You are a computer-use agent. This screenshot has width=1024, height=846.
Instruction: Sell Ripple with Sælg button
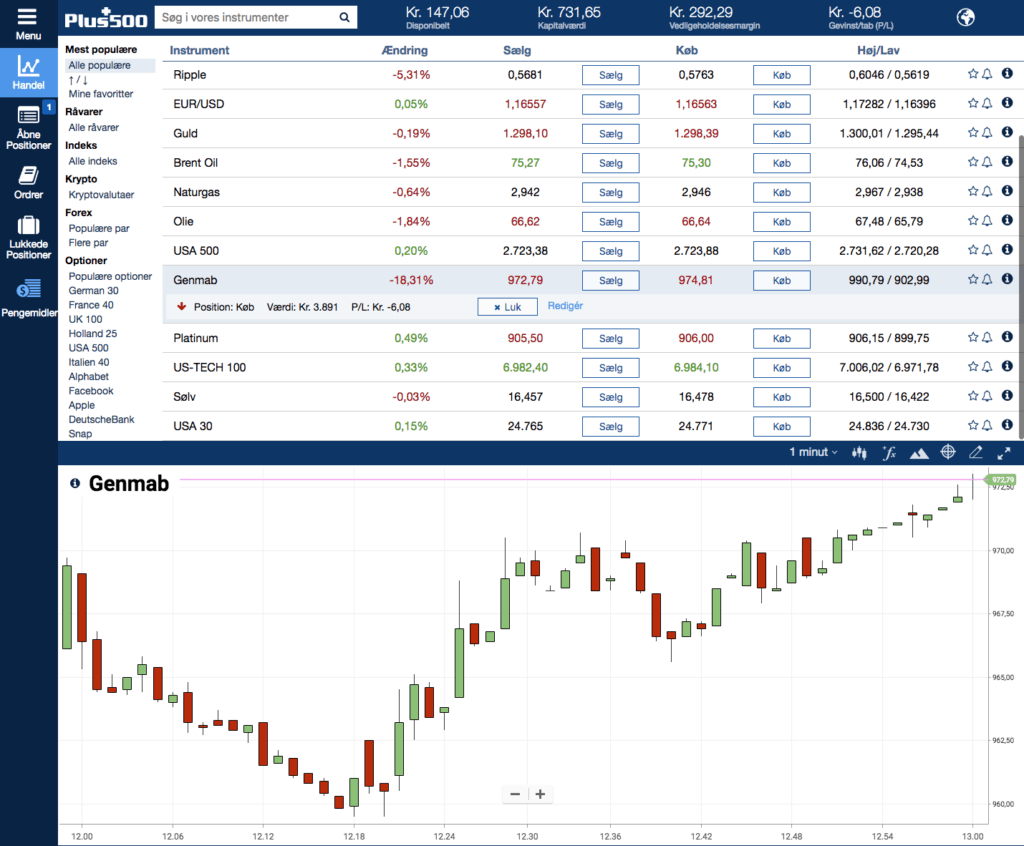coord(611,75)
